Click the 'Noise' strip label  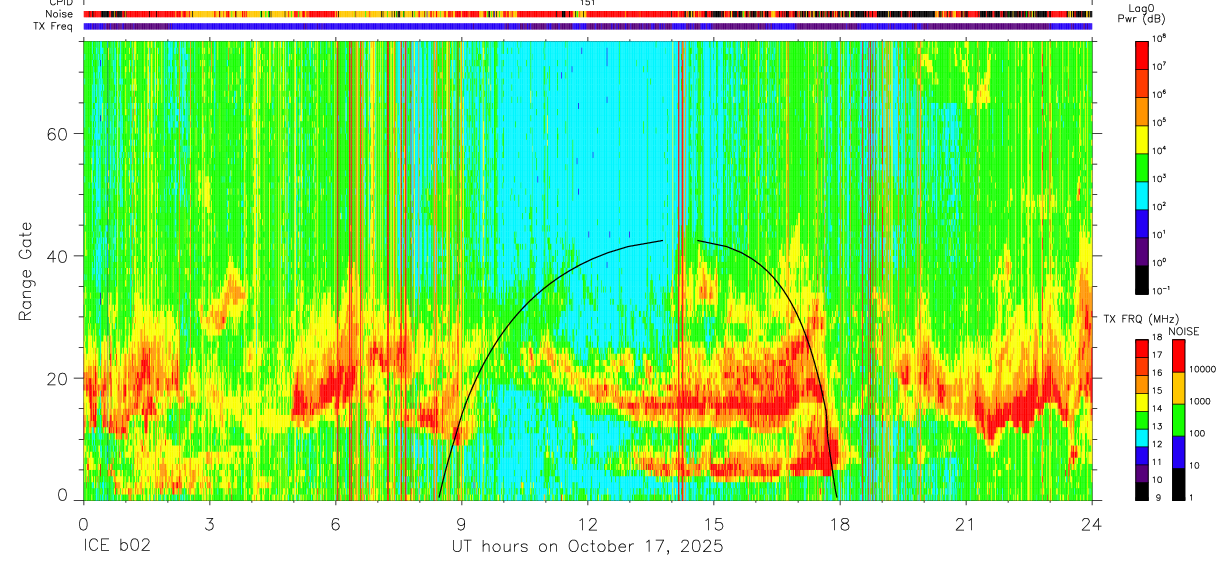click(60, 14)
